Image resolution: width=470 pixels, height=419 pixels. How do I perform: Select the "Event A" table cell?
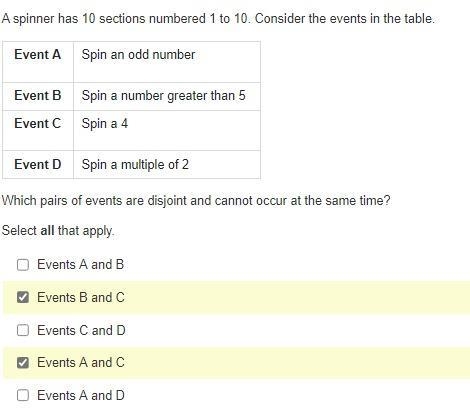[x=38, y=62]
